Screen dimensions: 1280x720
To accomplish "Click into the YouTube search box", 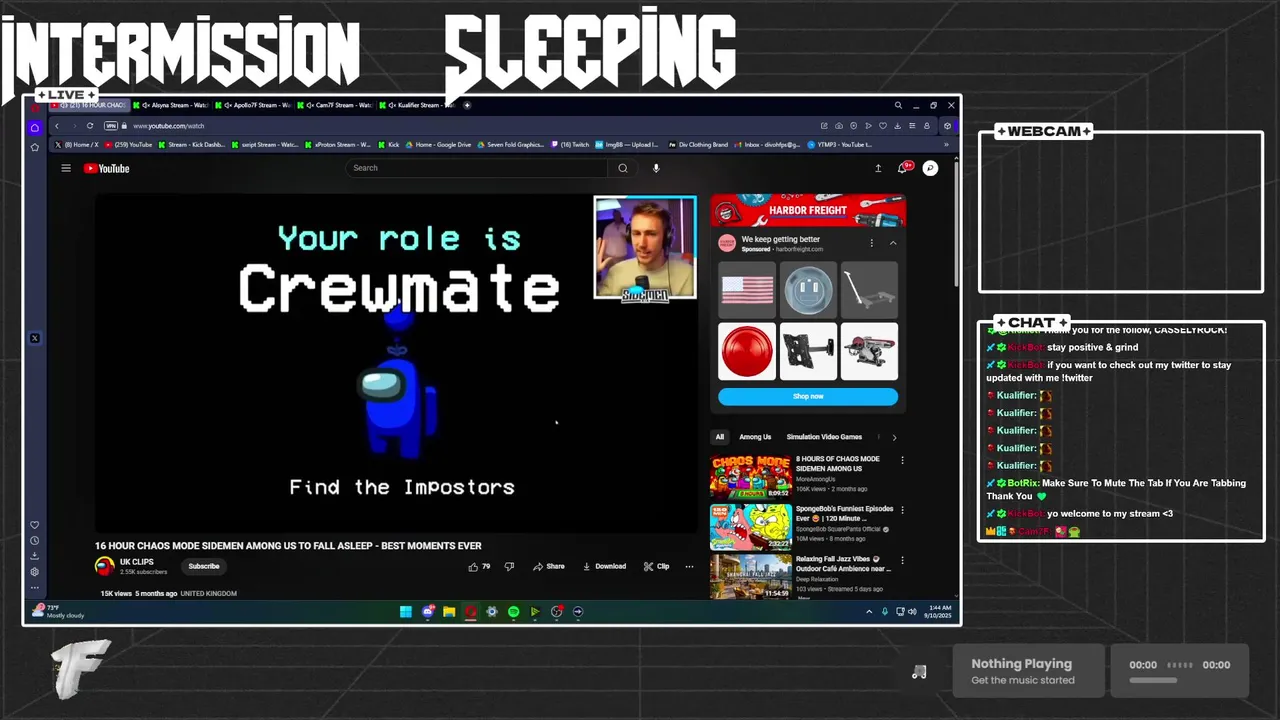I will click(478, 168).
